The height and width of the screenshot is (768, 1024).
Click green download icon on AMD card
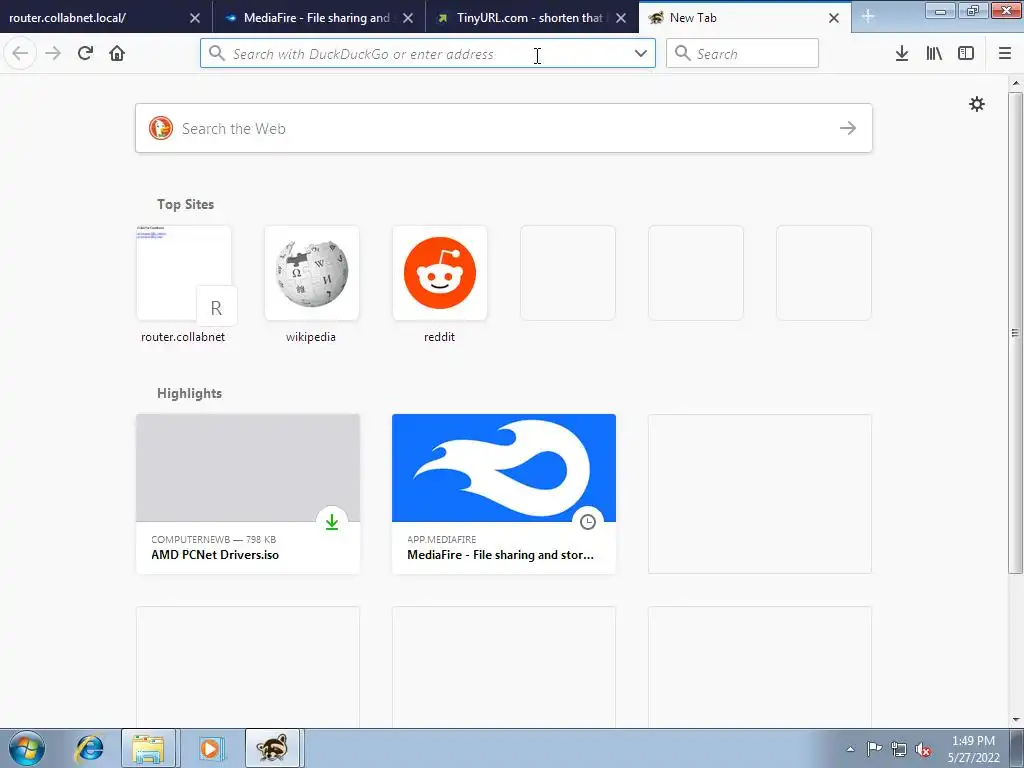[x=332, y=522]
